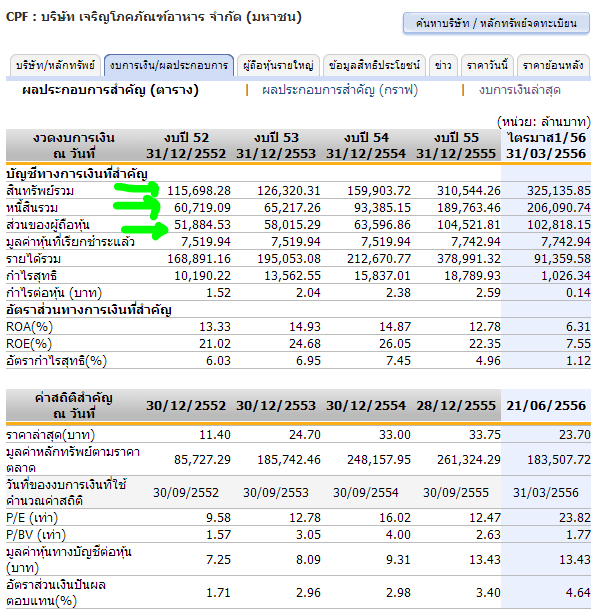Open the ราคาวันนี้ tab
Image resolution: width=602 pixels, height=615 pixels.
coord(487,65)
